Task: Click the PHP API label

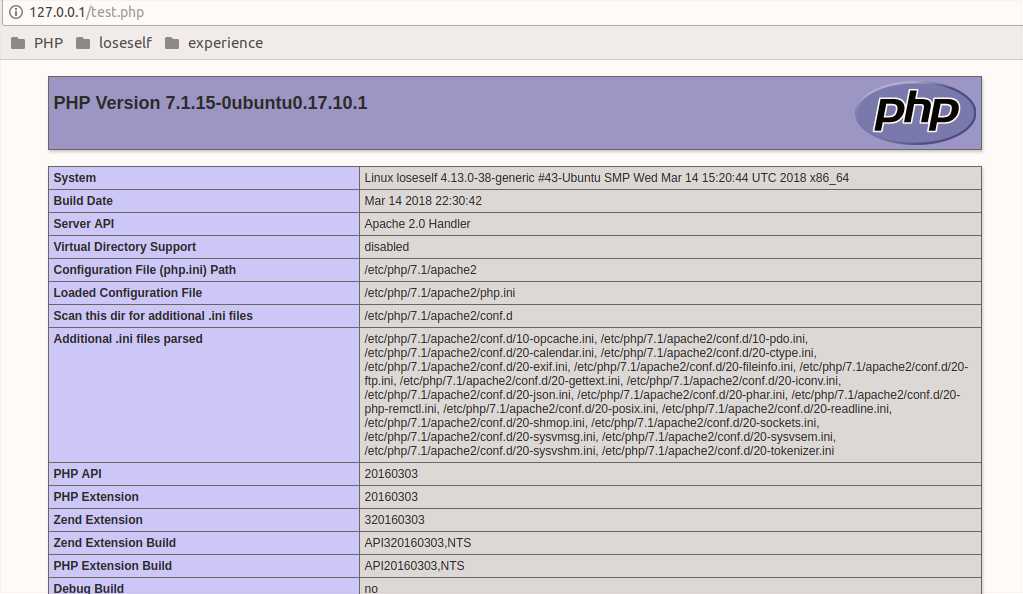Action: [77, 474]
